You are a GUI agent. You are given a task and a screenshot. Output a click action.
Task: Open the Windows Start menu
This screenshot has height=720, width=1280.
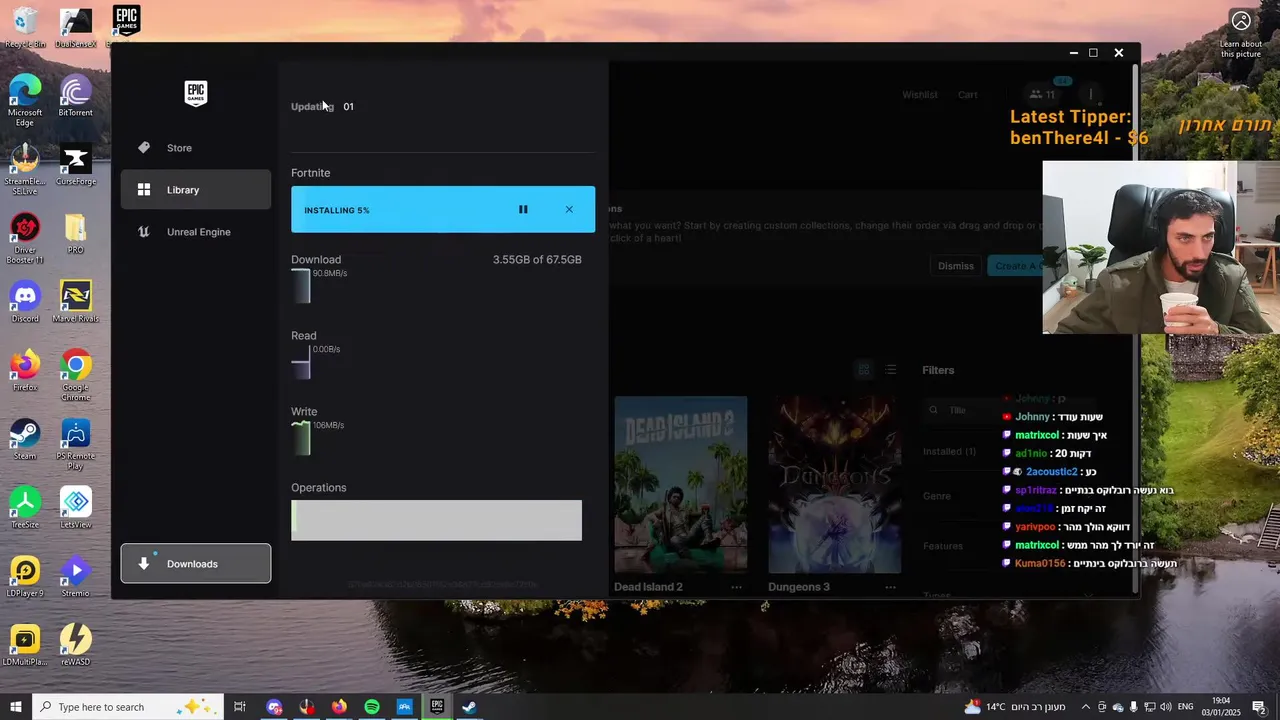pos(16,707)
